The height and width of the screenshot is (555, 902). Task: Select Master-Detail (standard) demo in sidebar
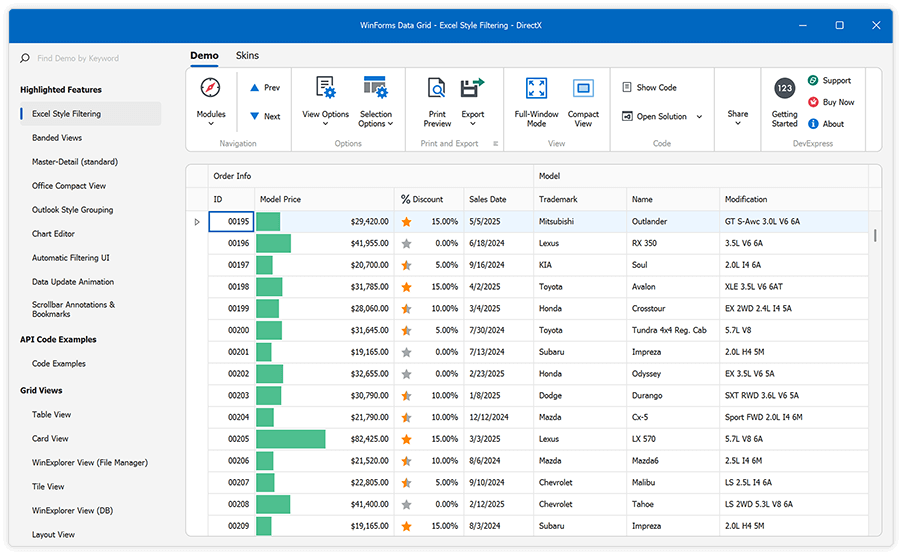click(75, 162)
